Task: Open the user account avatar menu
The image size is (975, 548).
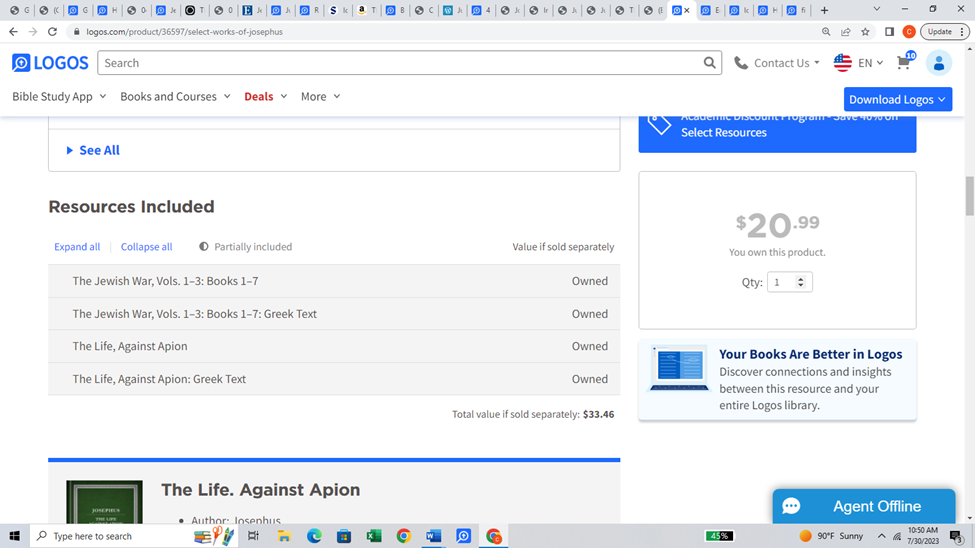Action: tap(938, 63)
